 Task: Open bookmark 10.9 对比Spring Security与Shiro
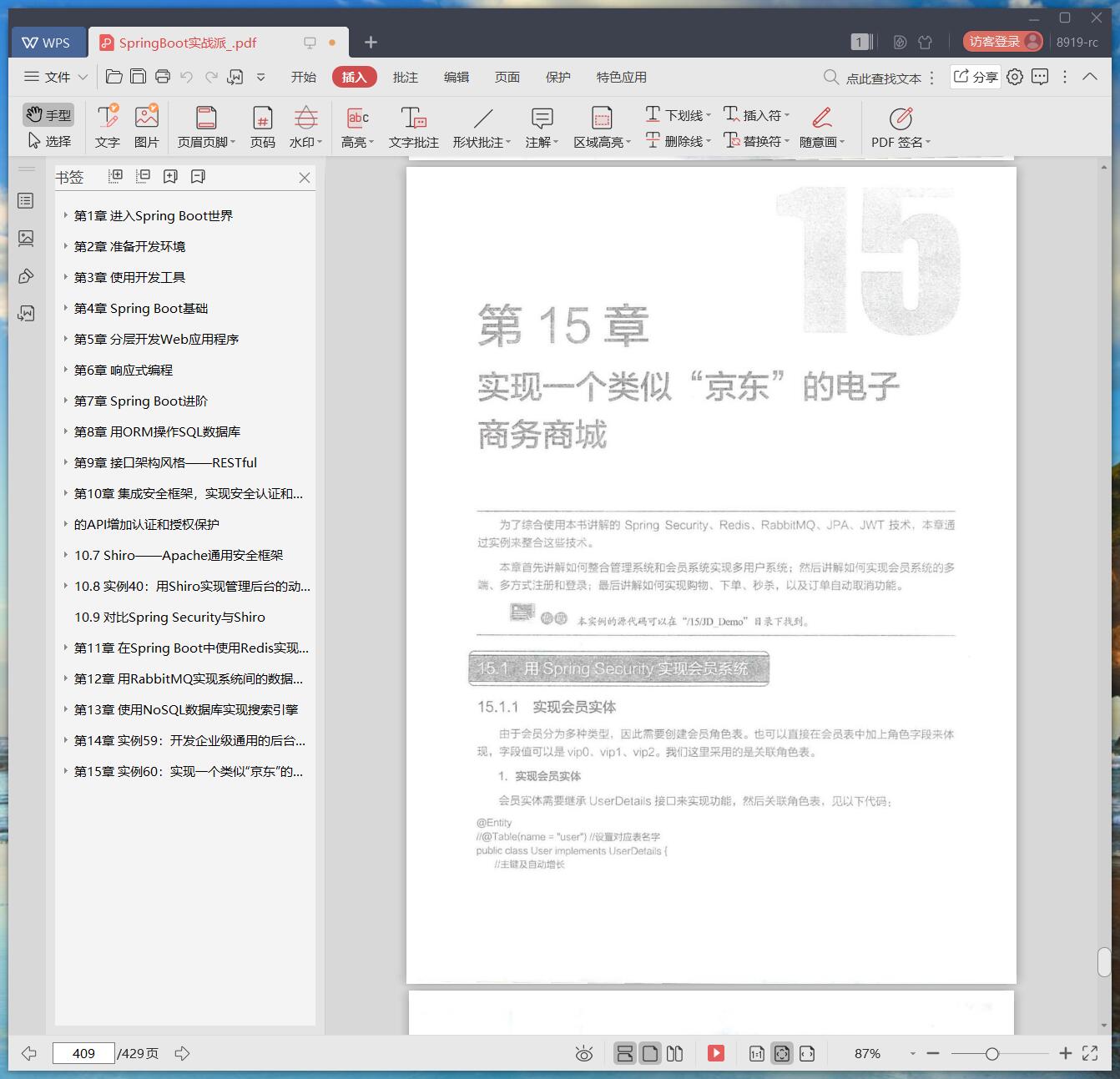pyautogui.click(x=170, y=617)
